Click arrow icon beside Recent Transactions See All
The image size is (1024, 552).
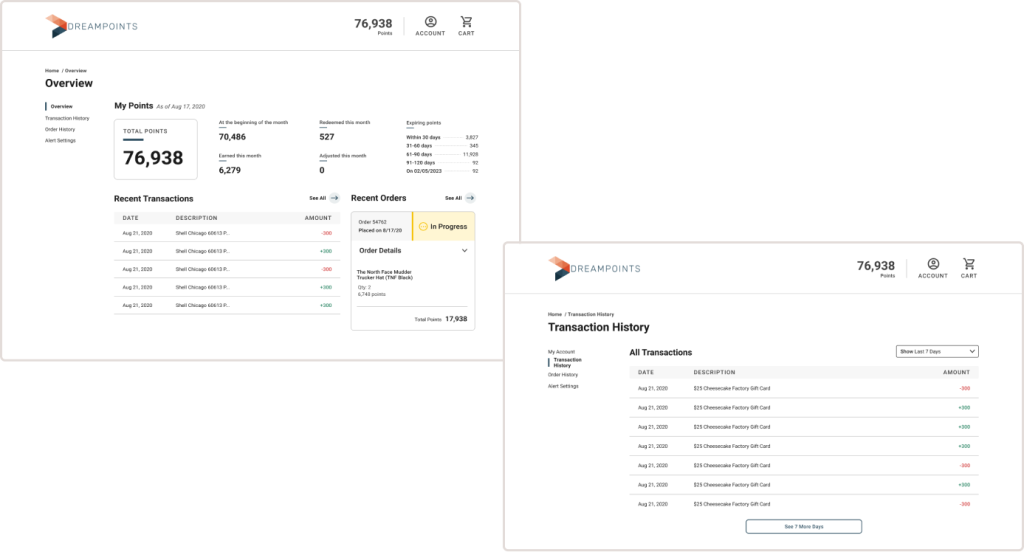[334, 198]
